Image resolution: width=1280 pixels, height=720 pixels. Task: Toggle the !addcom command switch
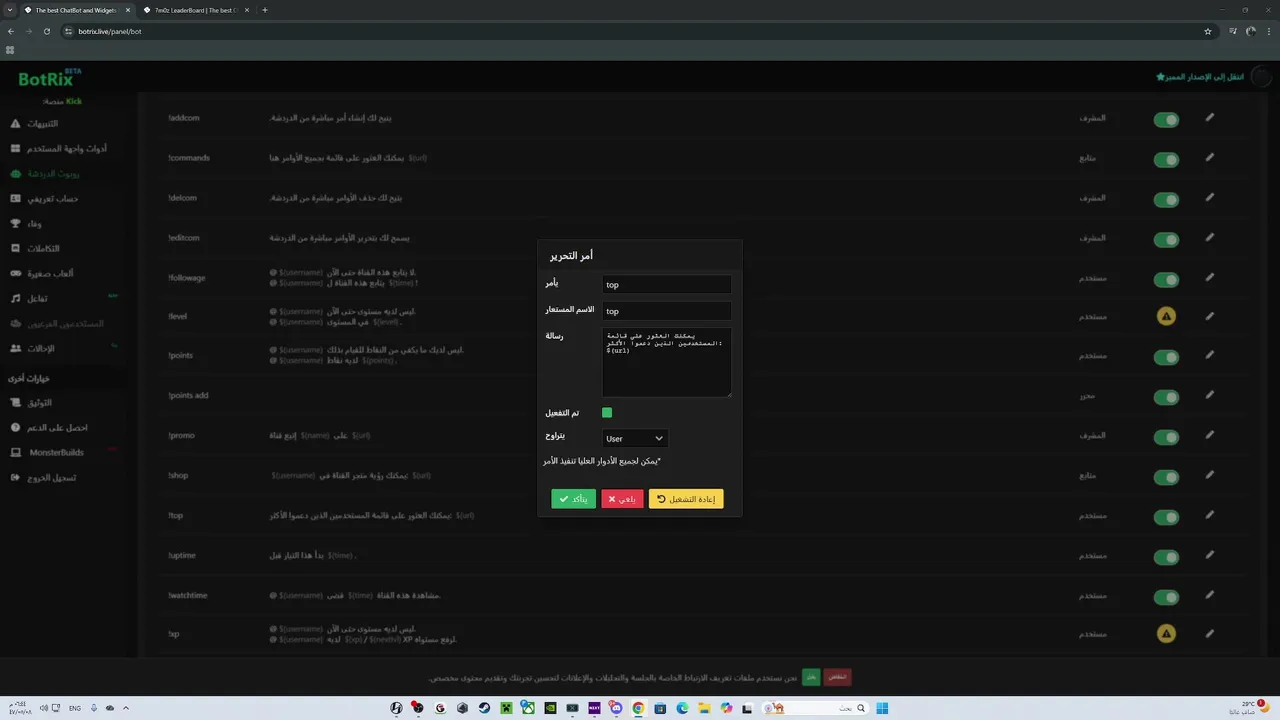click(x=1166, y=120)
